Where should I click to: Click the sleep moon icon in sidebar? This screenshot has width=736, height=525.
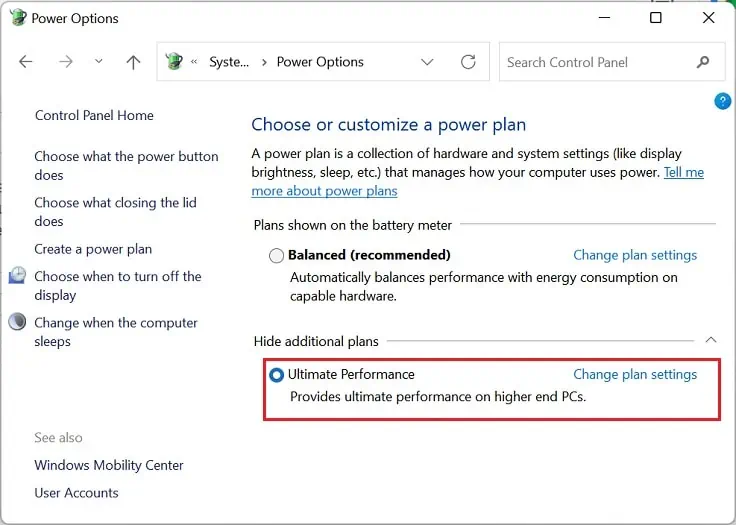[18, 322]
